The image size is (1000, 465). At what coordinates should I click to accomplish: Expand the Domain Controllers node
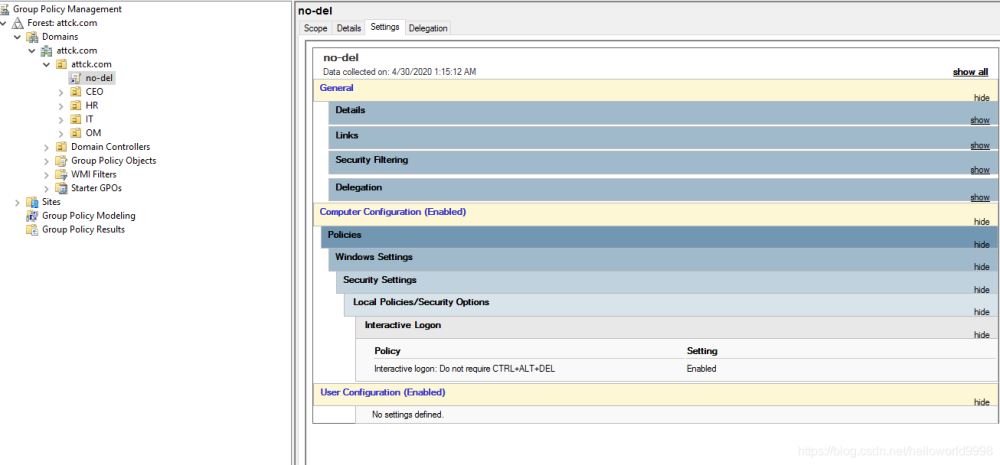(x=46, y=147)
